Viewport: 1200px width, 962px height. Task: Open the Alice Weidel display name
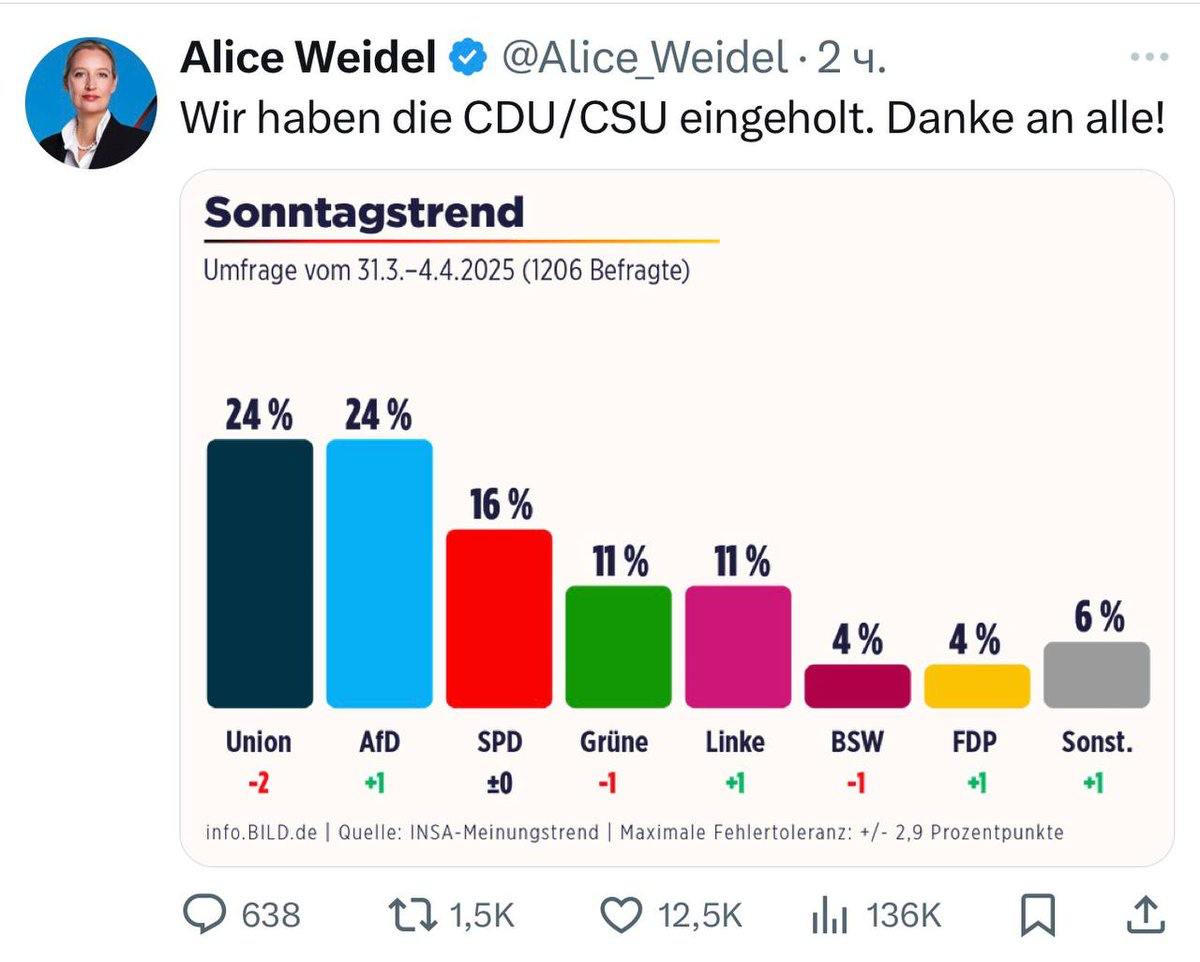307,60
